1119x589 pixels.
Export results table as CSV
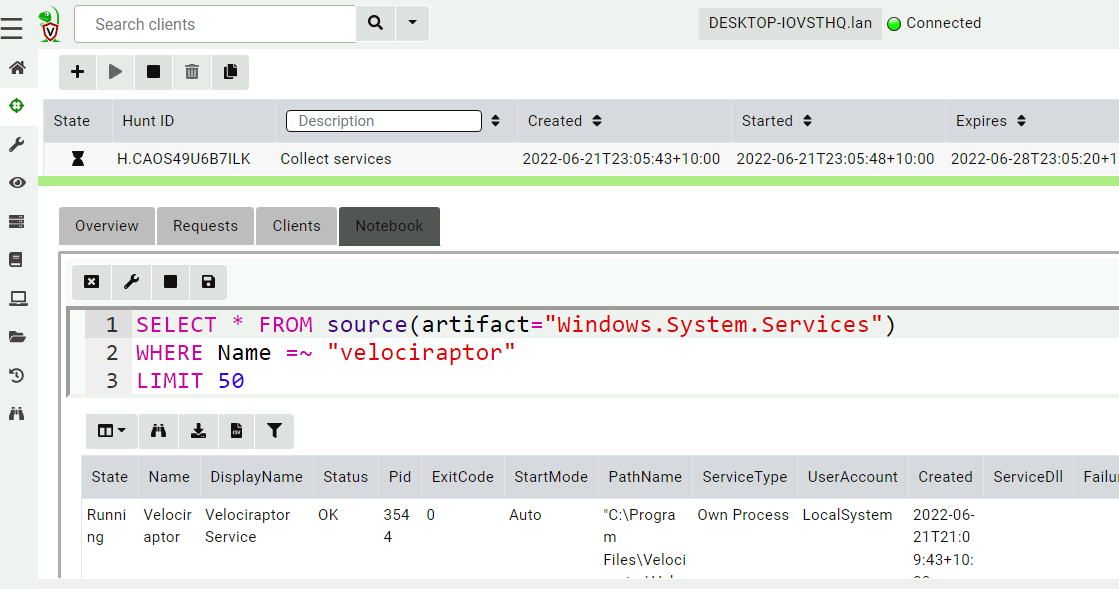[x=236, y=431]
